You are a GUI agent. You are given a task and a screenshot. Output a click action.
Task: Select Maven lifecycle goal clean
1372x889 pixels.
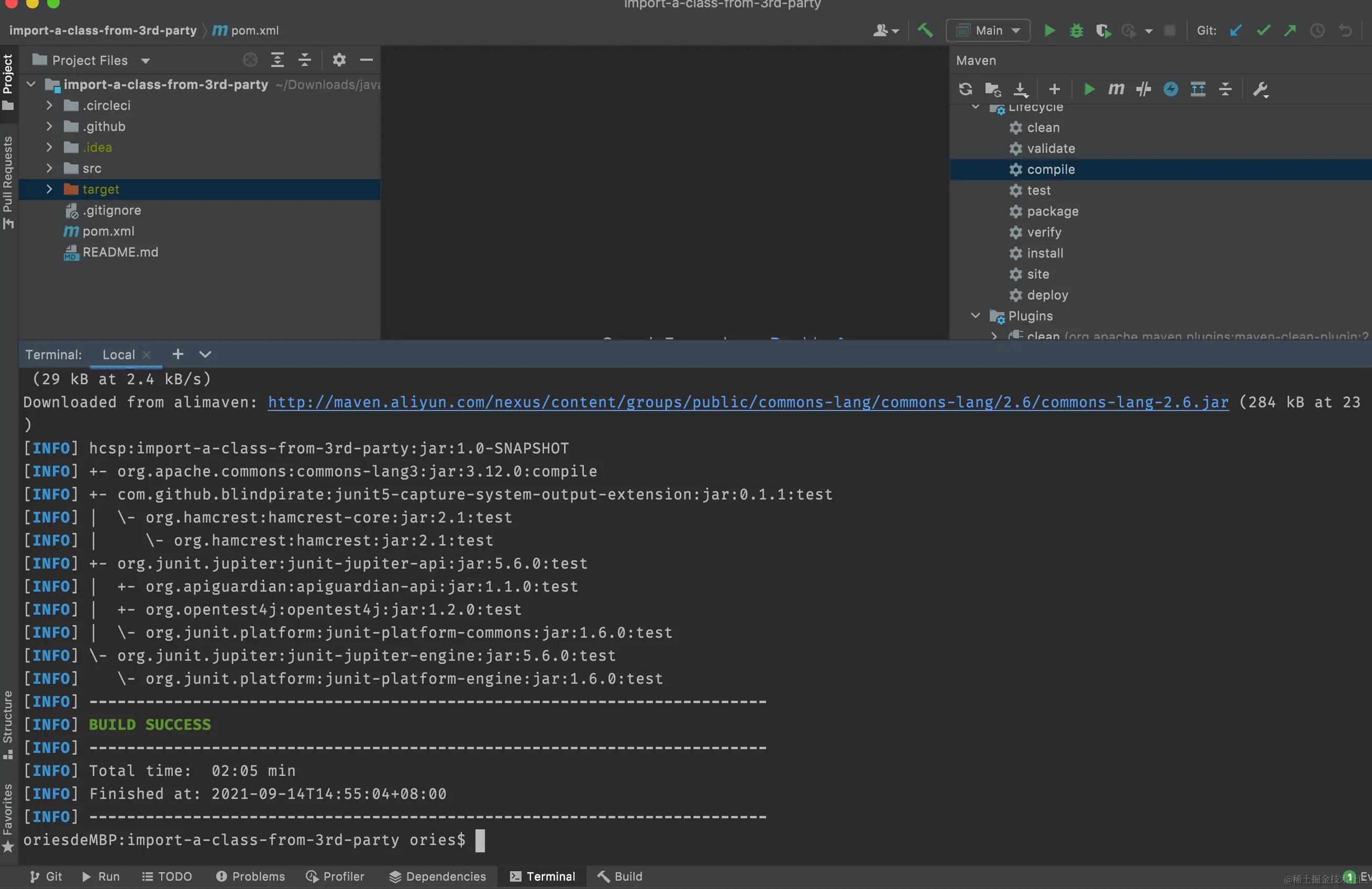1043,127
